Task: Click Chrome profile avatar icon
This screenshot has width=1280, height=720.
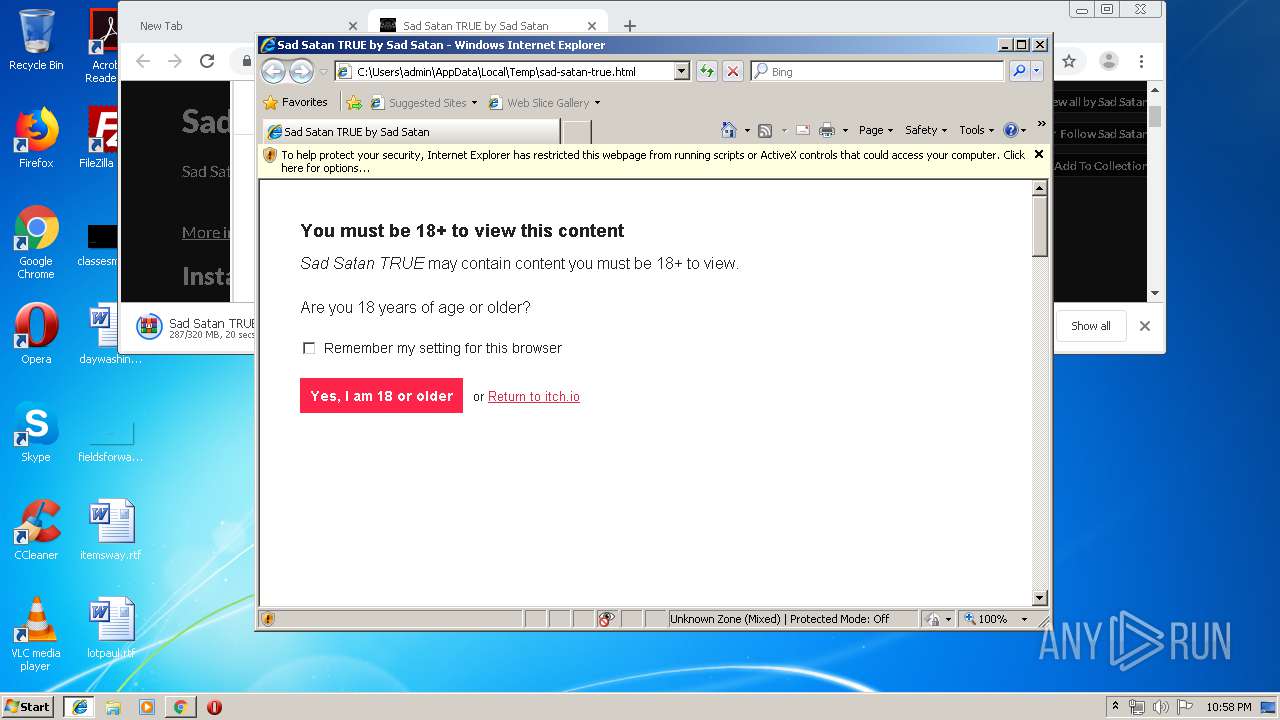Action: 1109,61
